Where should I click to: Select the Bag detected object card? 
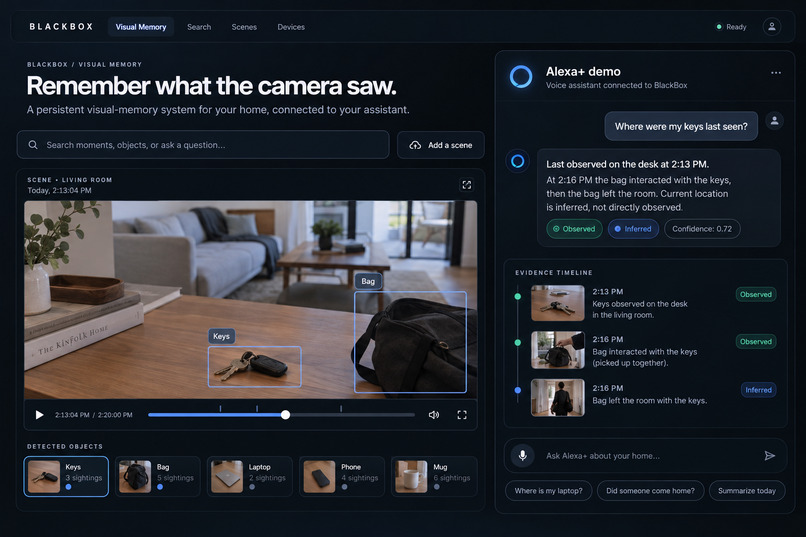[158, 476]
